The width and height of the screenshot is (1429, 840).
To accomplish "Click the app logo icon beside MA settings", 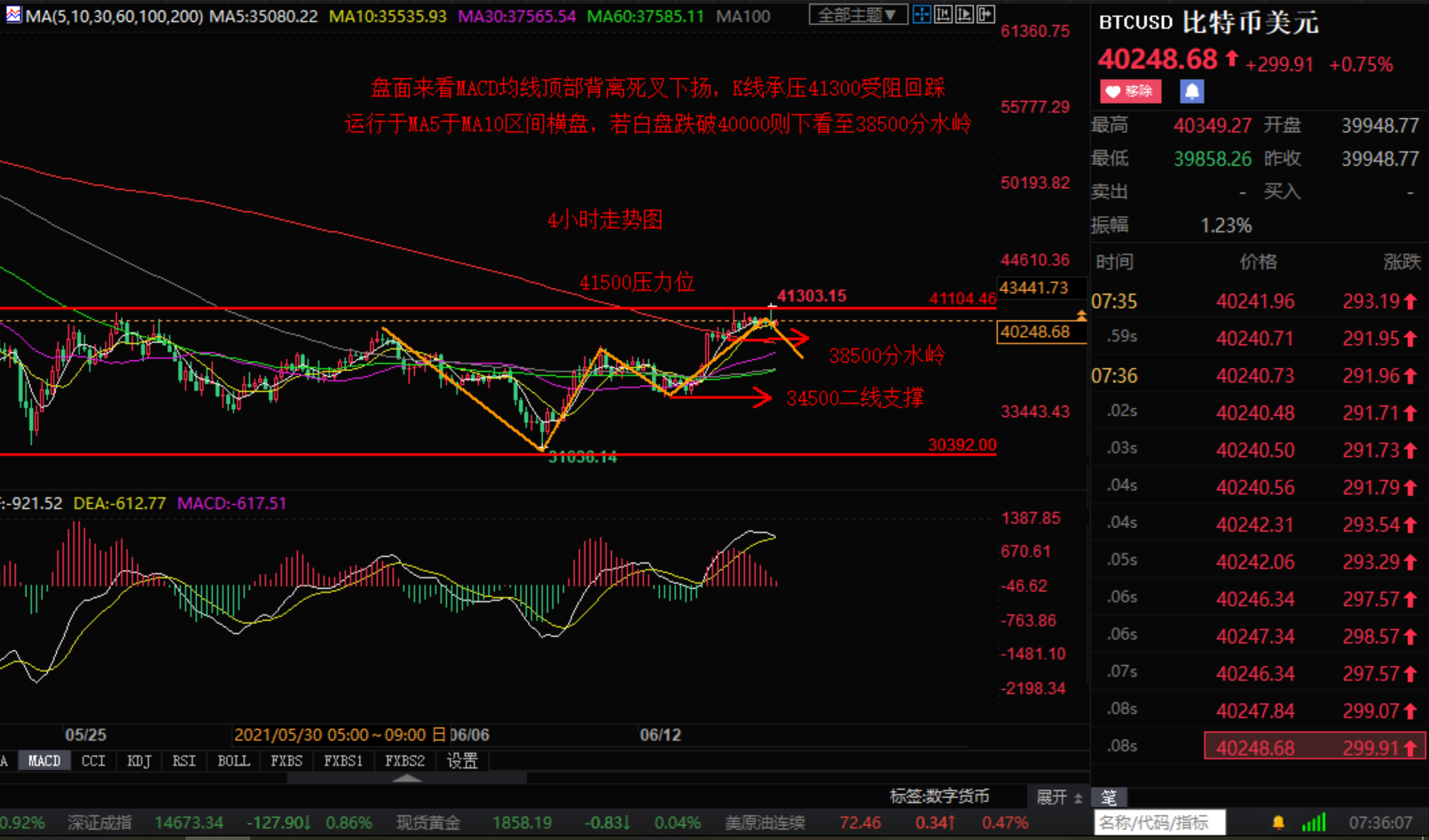I will (13, 15).
